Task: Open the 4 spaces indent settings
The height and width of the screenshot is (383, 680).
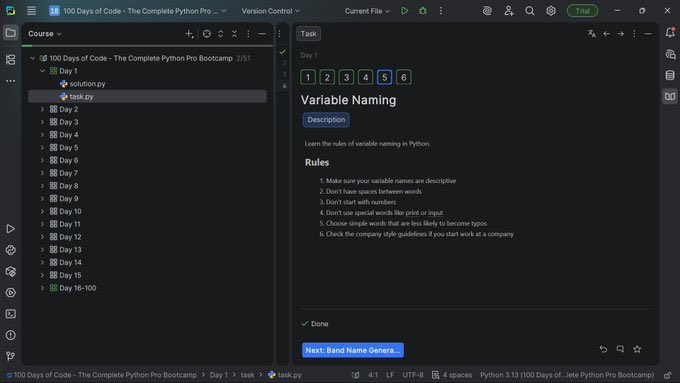Action: (452, 375)
